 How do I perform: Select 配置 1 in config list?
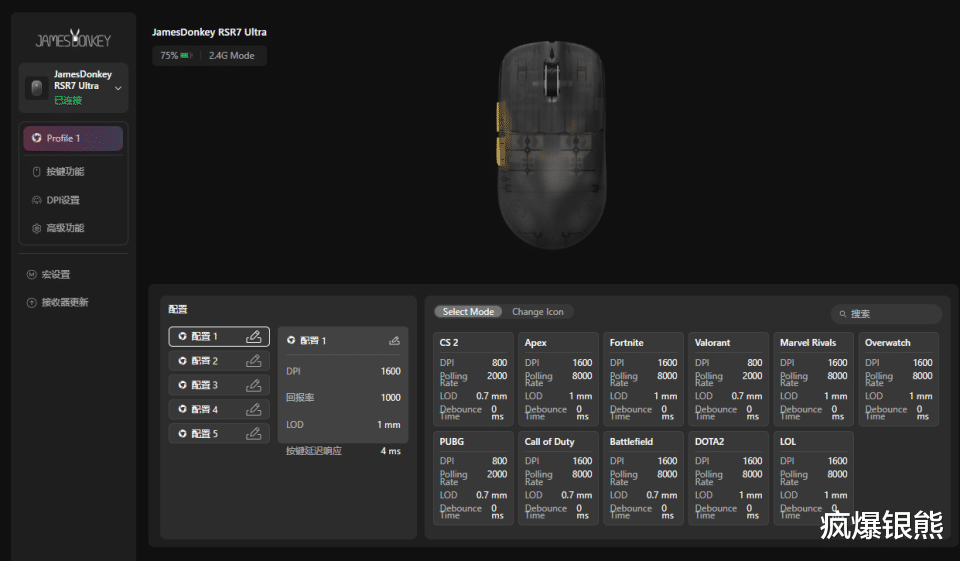219,336
